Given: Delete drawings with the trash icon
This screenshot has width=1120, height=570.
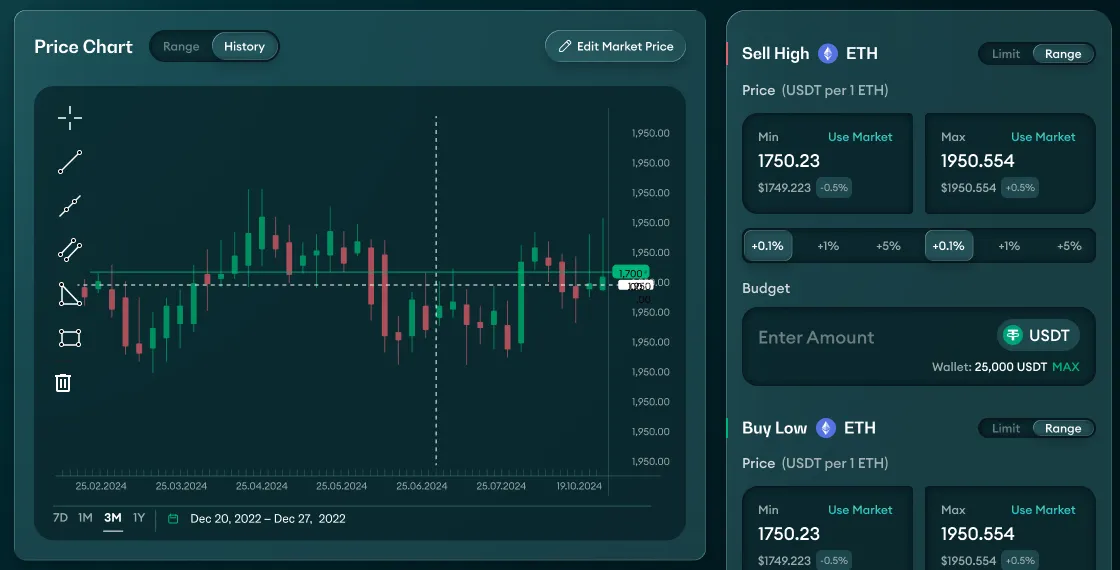Looking at the screenshot, I should 63,383.
